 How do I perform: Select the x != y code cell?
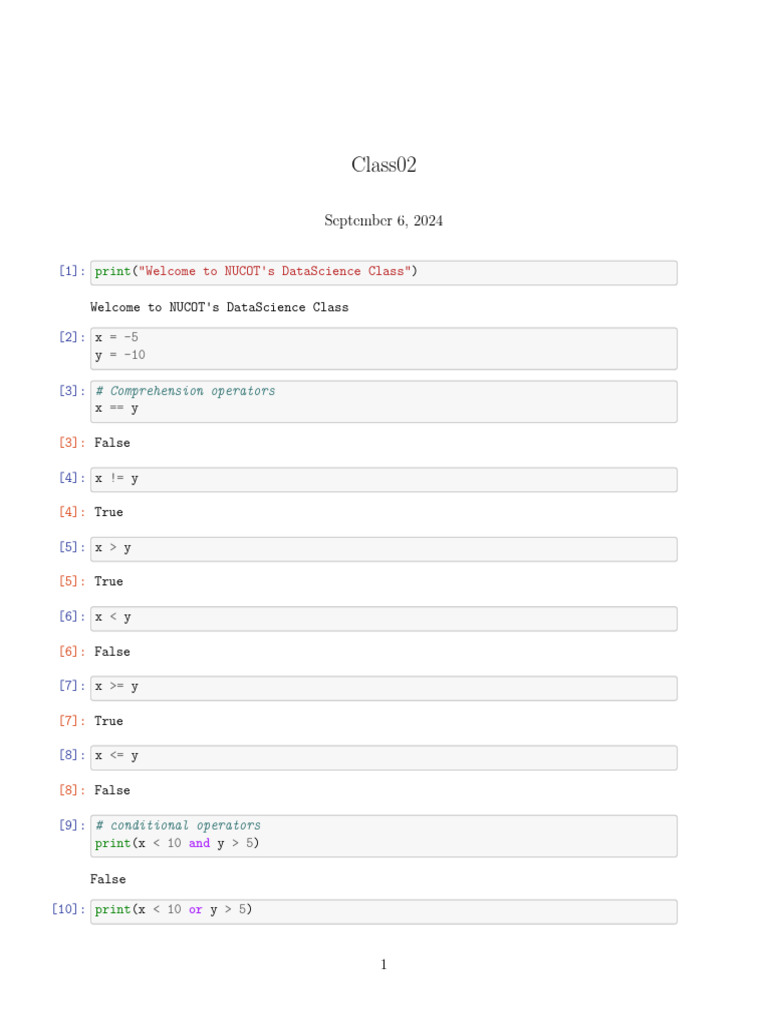[x=383, y=479]
